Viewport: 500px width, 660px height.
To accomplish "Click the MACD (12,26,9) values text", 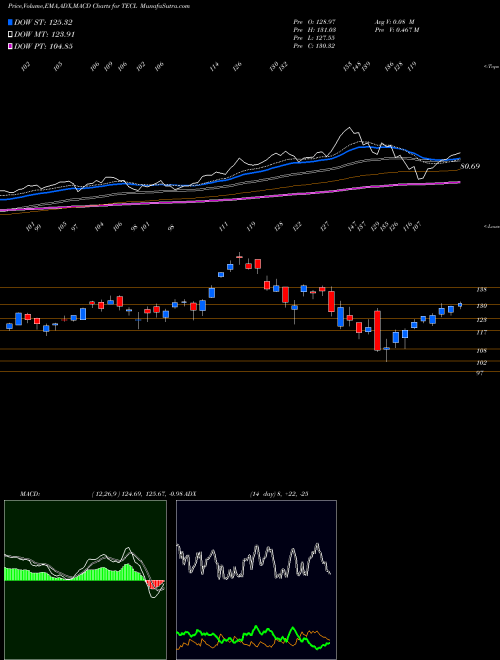I will pyautogui.click(x=137, y=494).
